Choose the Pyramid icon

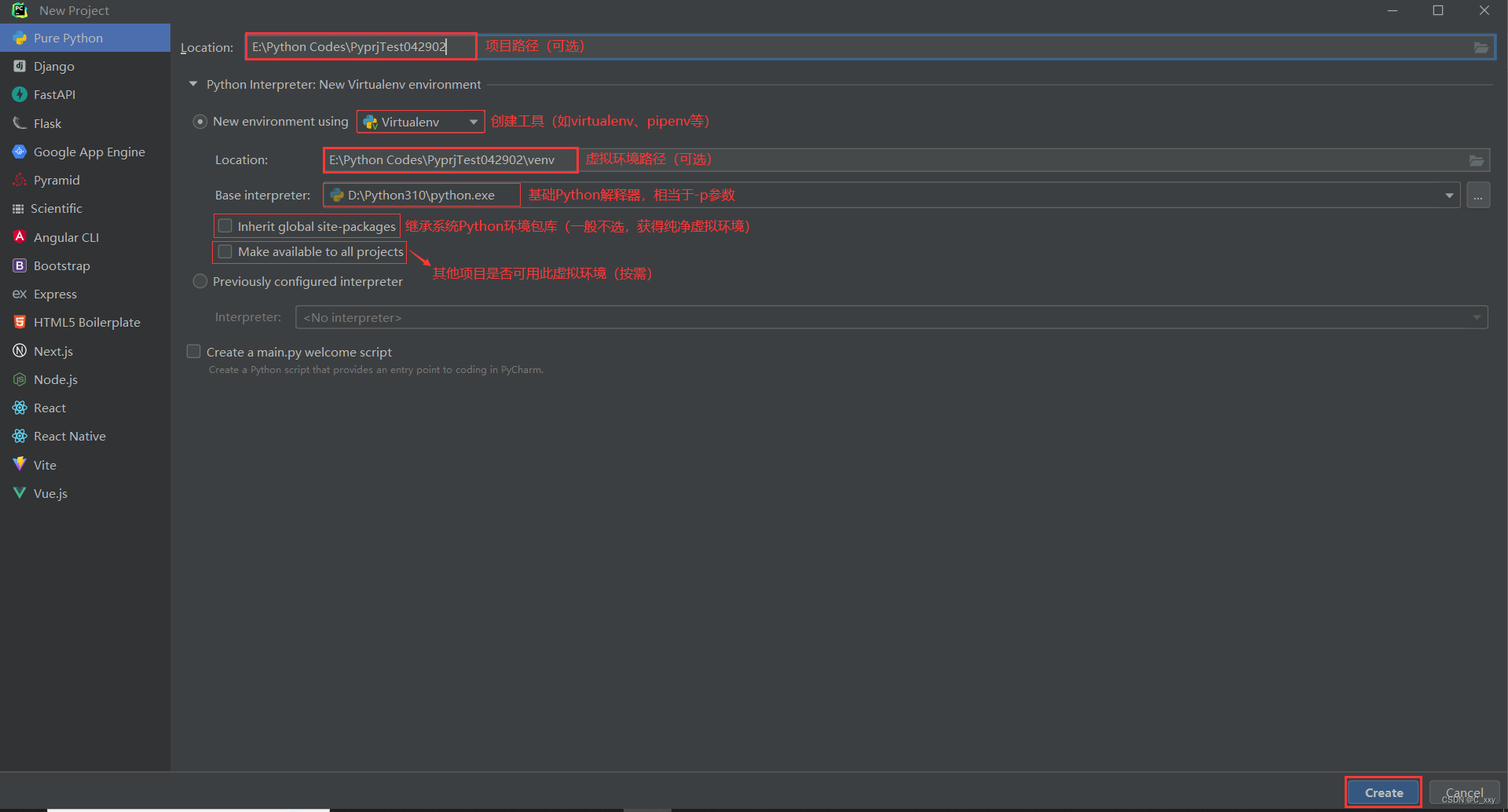click(20, 180)
